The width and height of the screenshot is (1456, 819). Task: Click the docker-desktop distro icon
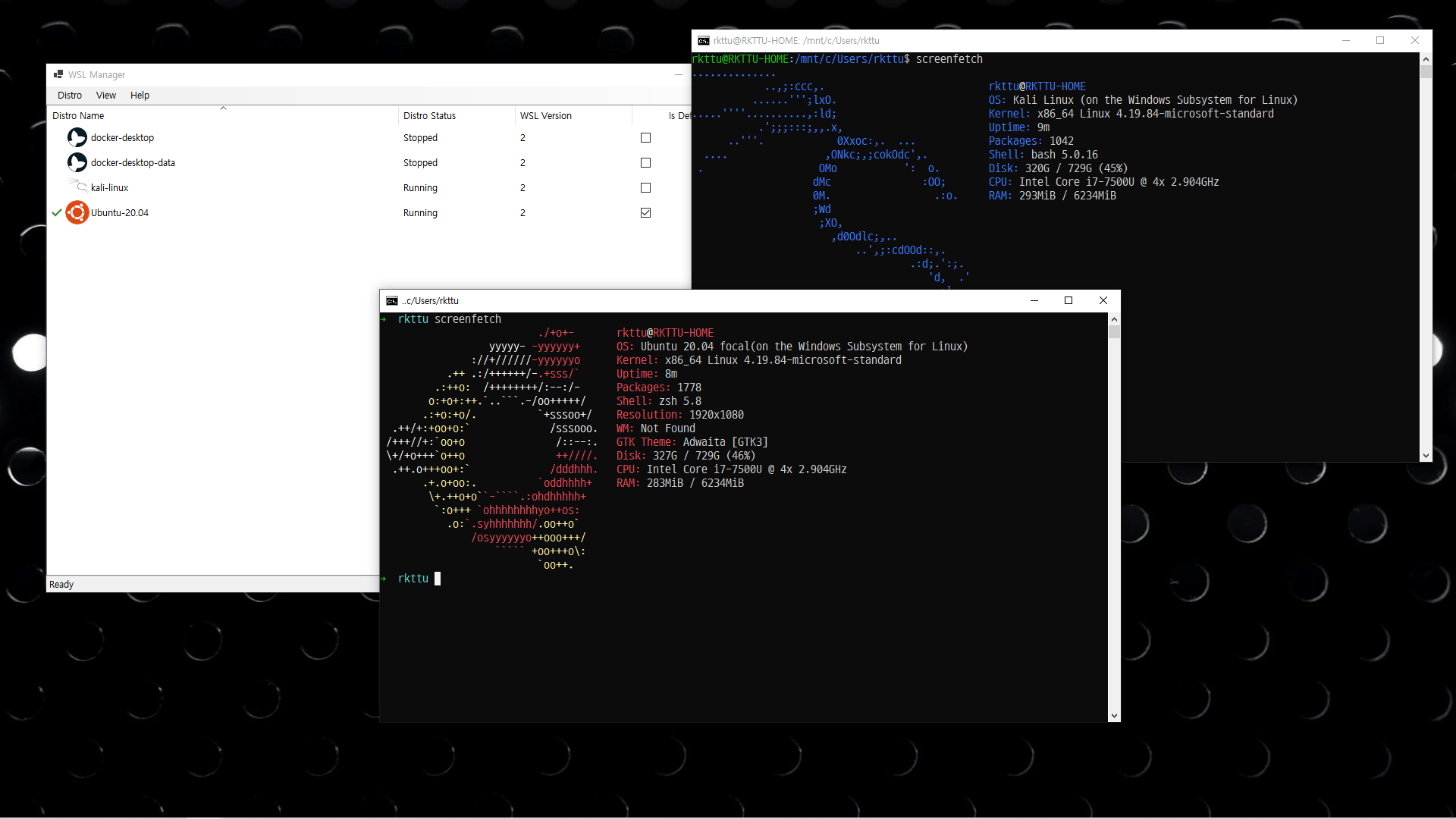click(77, 137)
